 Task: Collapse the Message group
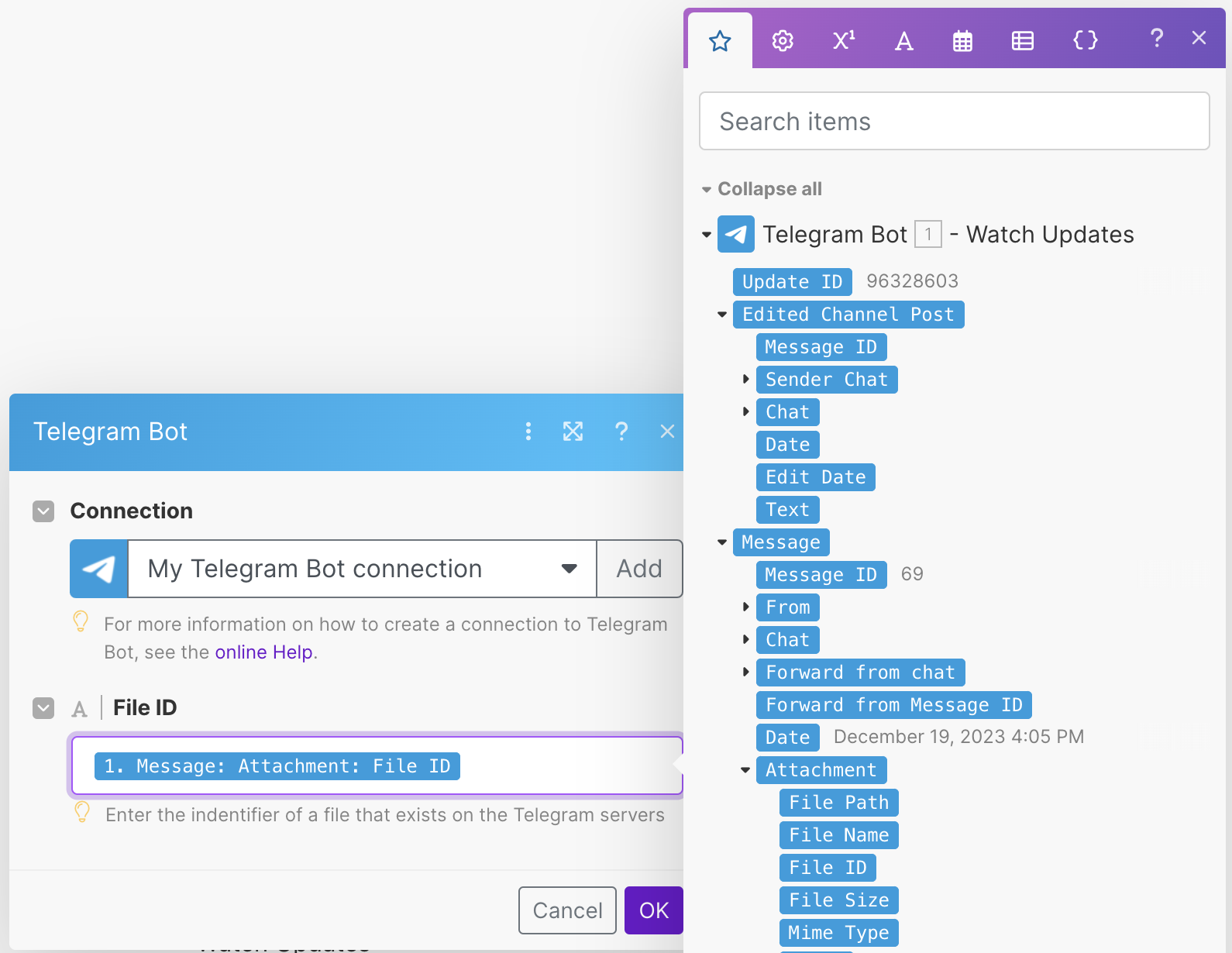click(721, 542)
